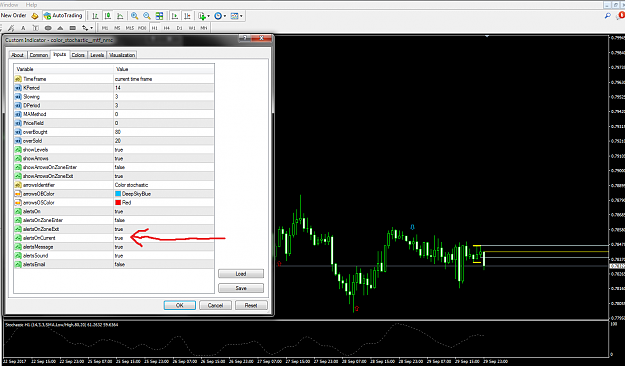
Task: Switch to bar chart display
Action: tap(95, 16)
